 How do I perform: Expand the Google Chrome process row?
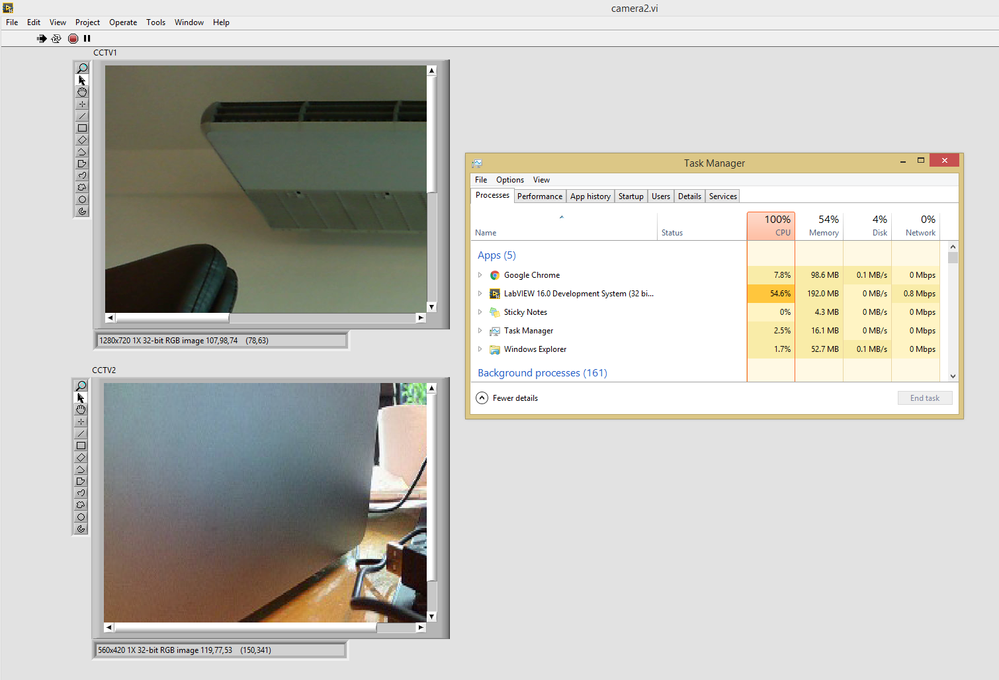click(x=480, y=275)
